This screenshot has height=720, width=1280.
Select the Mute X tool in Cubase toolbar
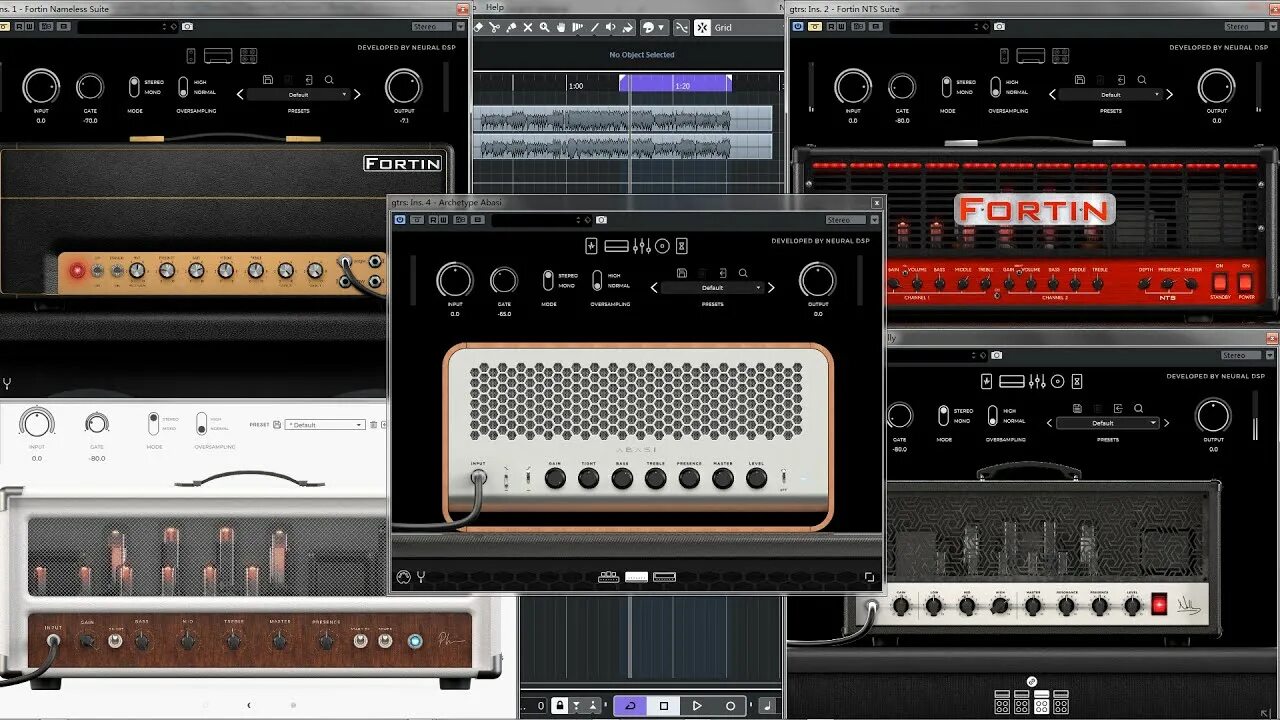coord(528,28)
